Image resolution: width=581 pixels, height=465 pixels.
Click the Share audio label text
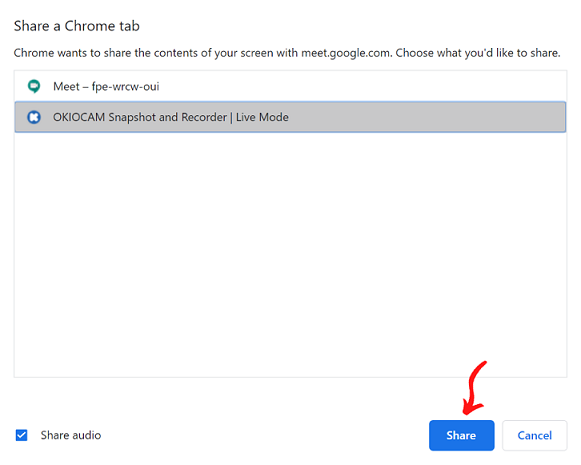[71, 435]
